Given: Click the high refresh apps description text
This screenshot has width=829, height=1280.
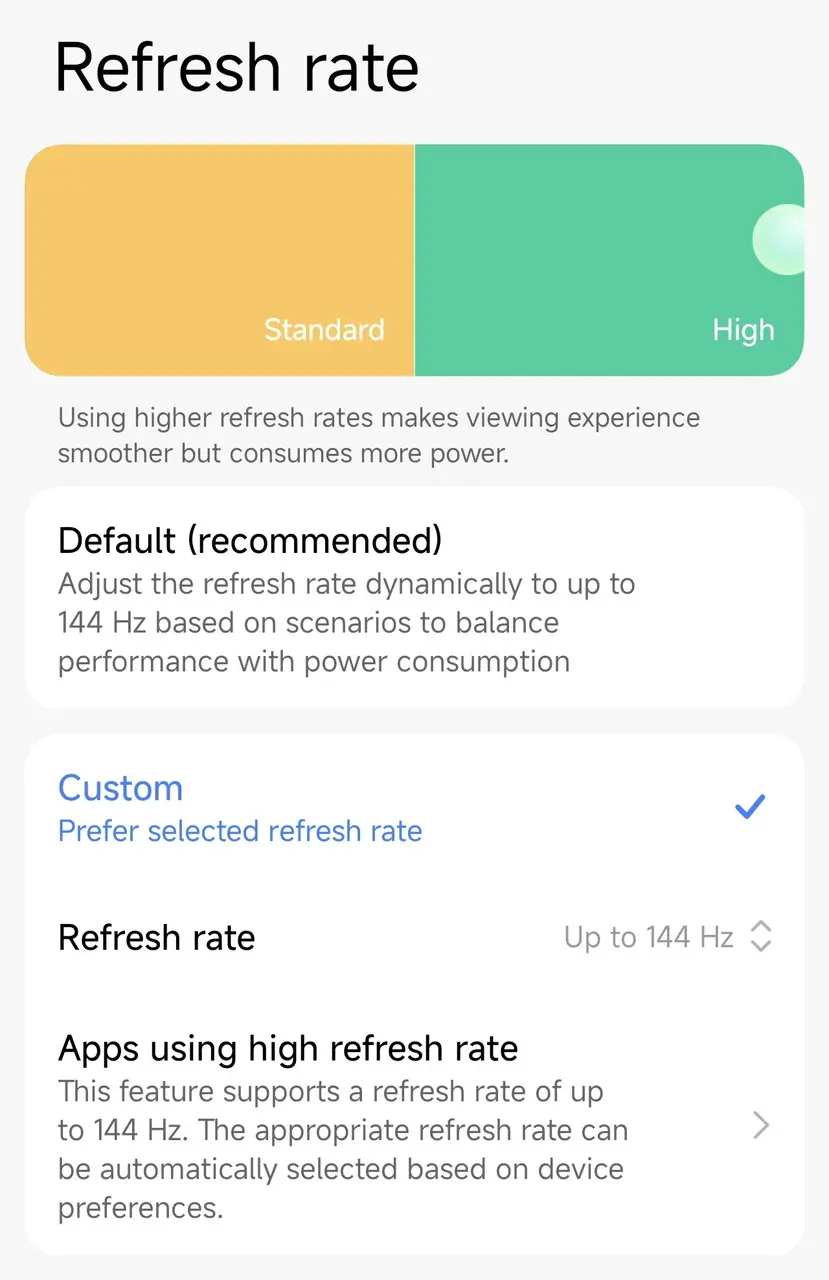Looking at the screenshot, I should tap(342, 1150).
